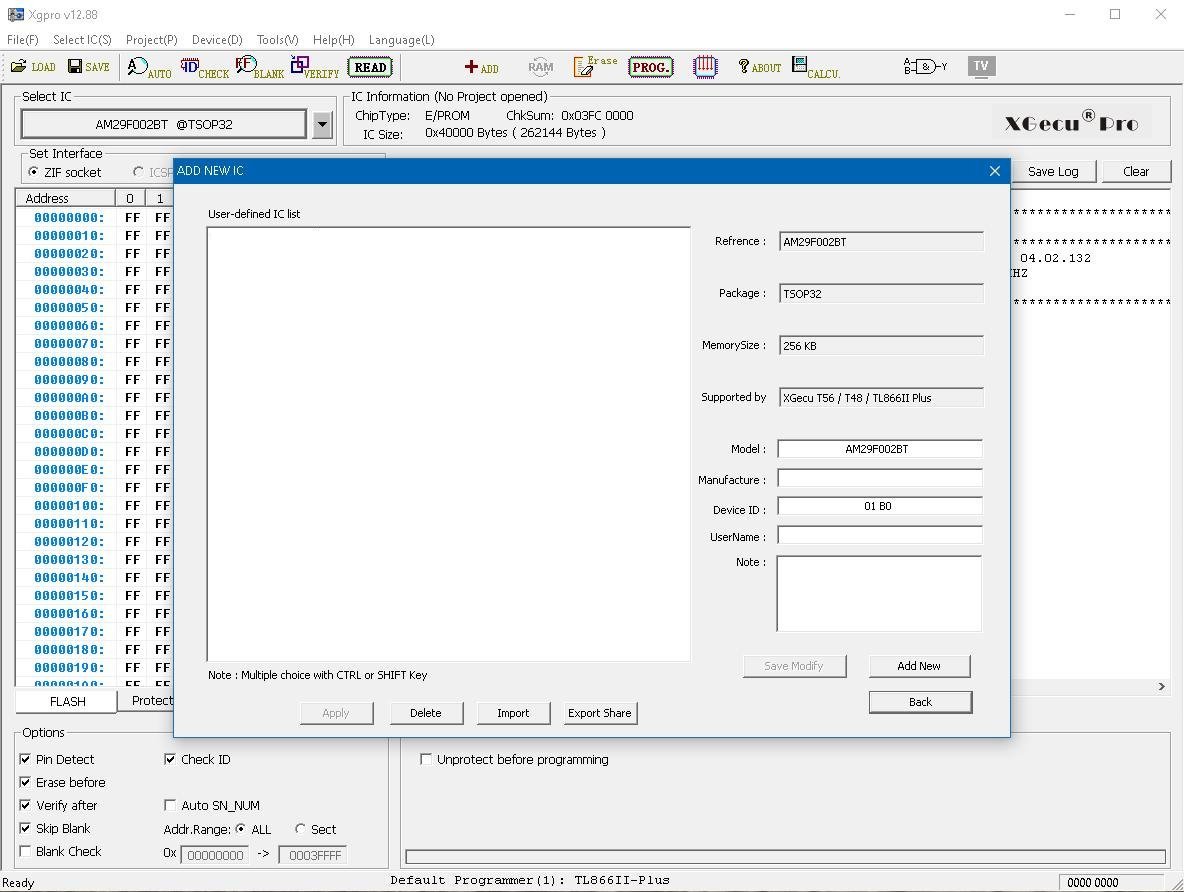1184x892 pixels.
Task: Click the Refrence field showing AM29F002BT
Action: pyautogui.click(x=881, y=242)
